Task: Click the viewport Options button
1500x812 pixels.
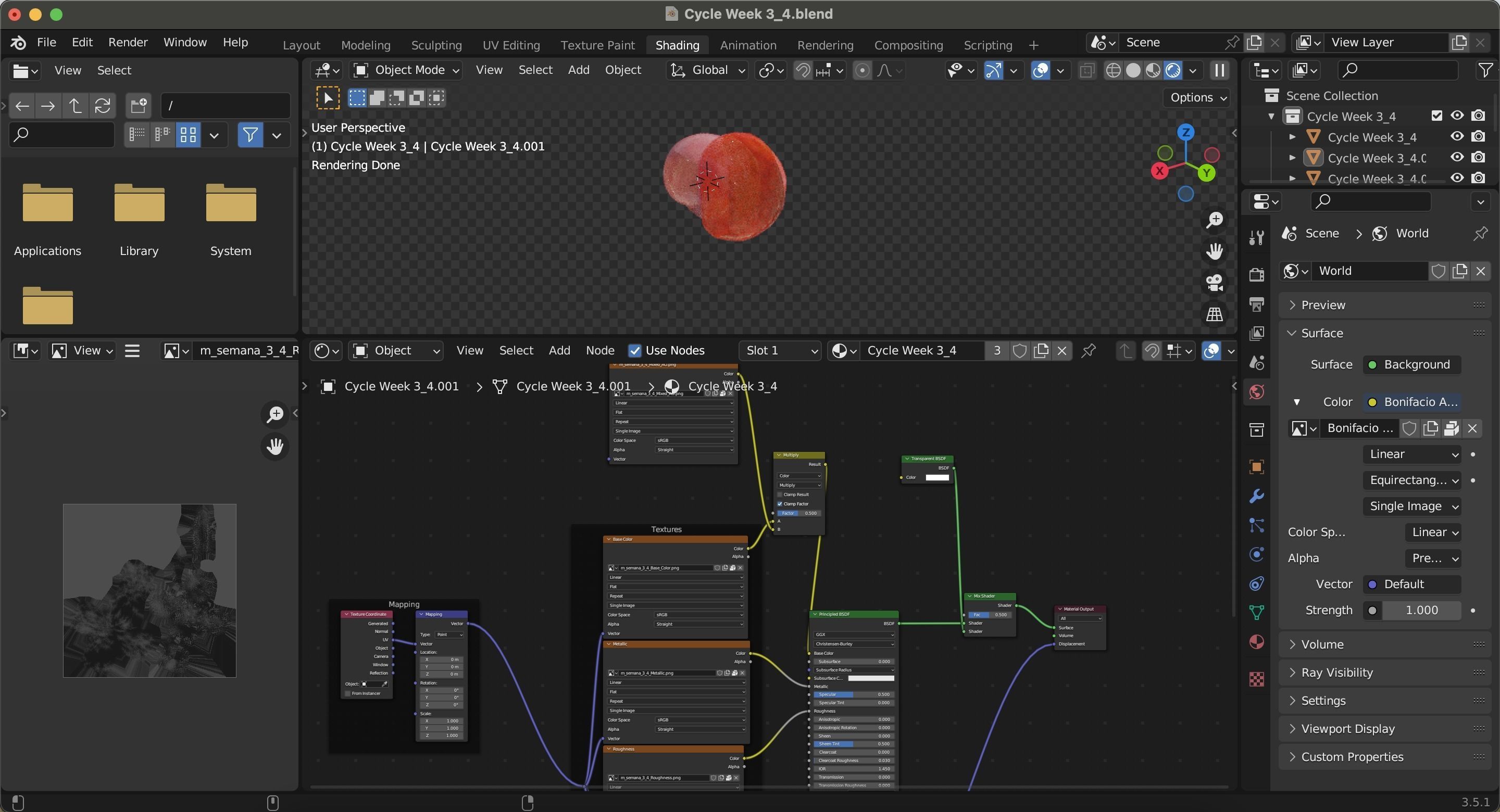Action: coord(1196,97)
